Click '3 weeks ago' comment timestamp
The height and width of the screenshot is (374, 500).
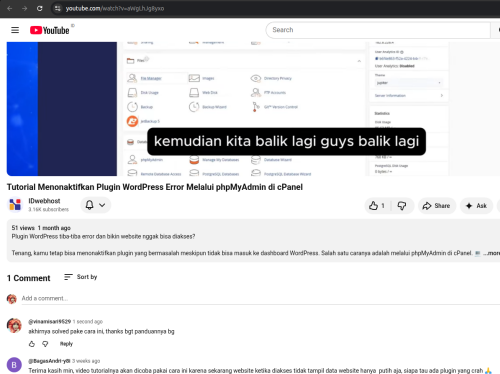pos(86,361)
